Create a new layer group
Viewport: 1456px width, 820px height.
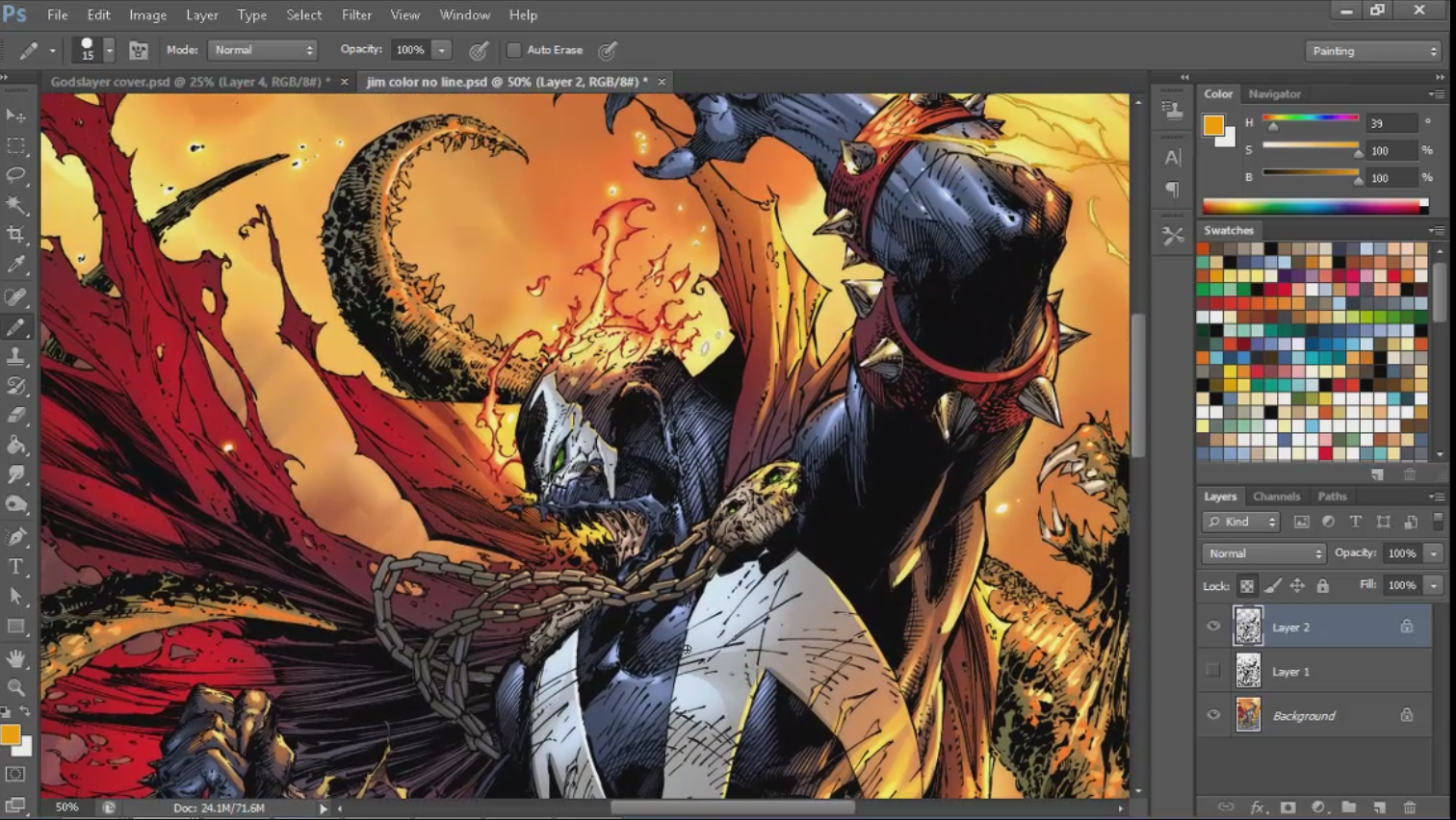tap(1349, 807)
